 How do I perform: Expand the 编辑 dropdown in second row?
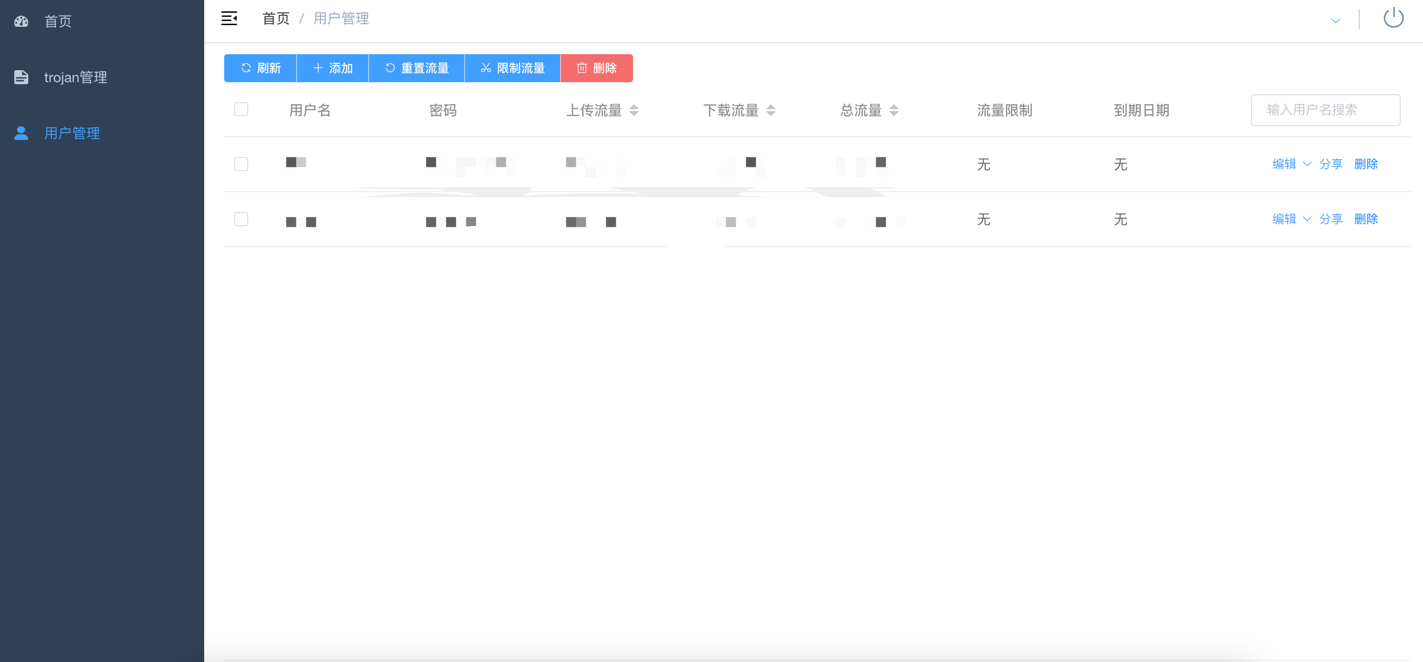click(x=1306, y=219)
